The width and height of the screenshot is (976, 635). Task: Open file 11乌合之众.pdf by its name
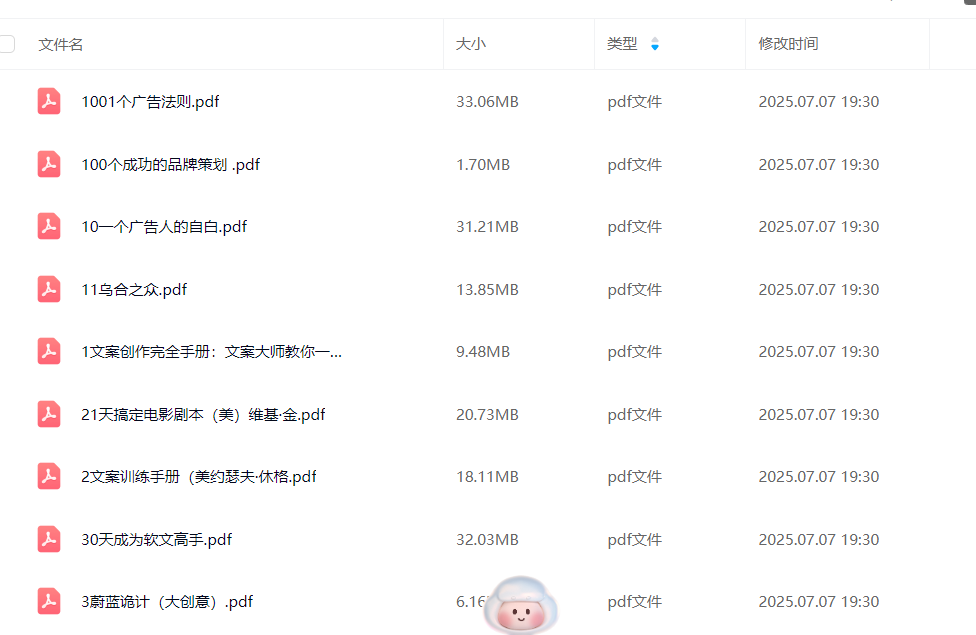[134, 290]
